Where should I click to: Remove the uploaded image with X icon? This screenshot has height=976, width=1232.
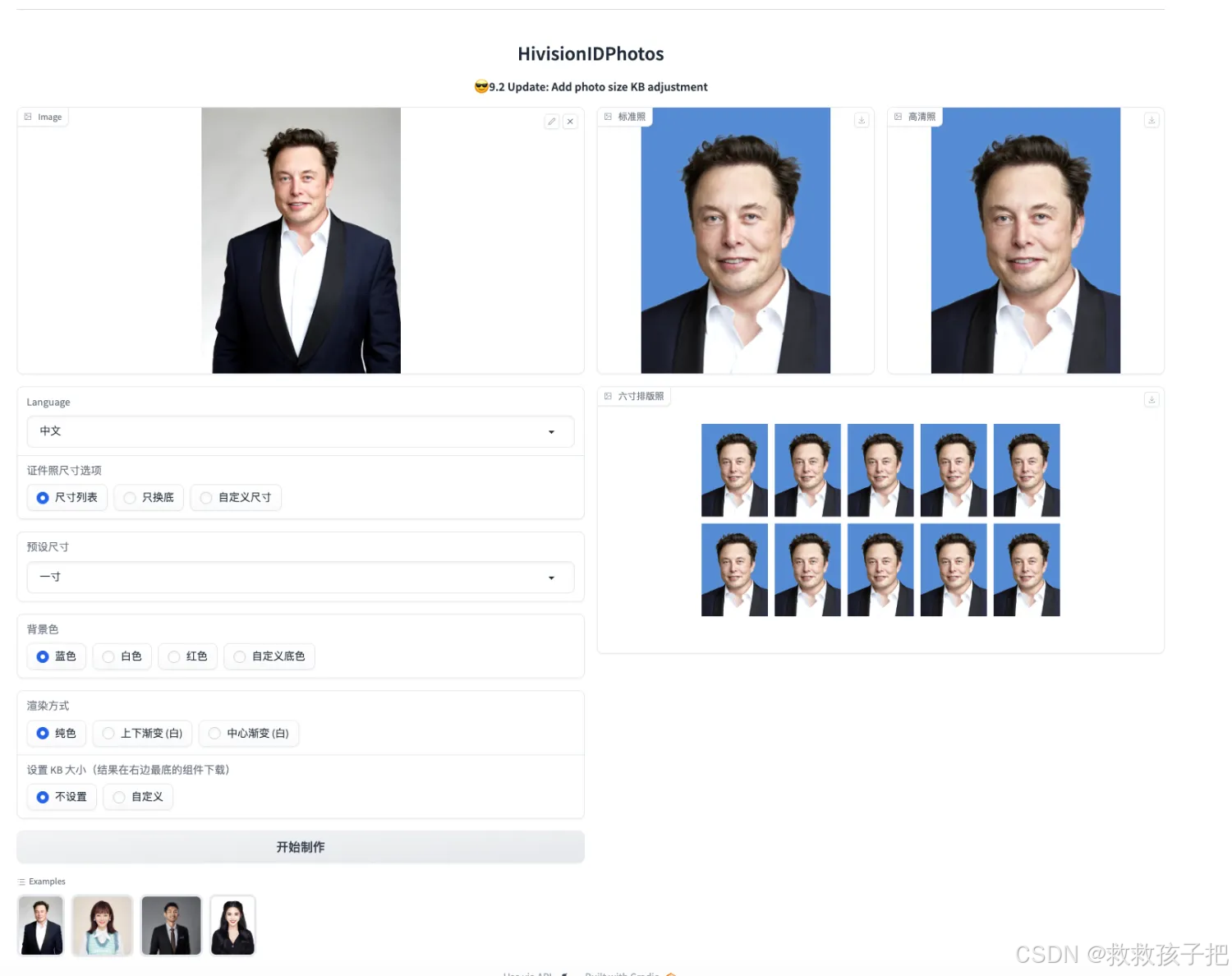570,122
